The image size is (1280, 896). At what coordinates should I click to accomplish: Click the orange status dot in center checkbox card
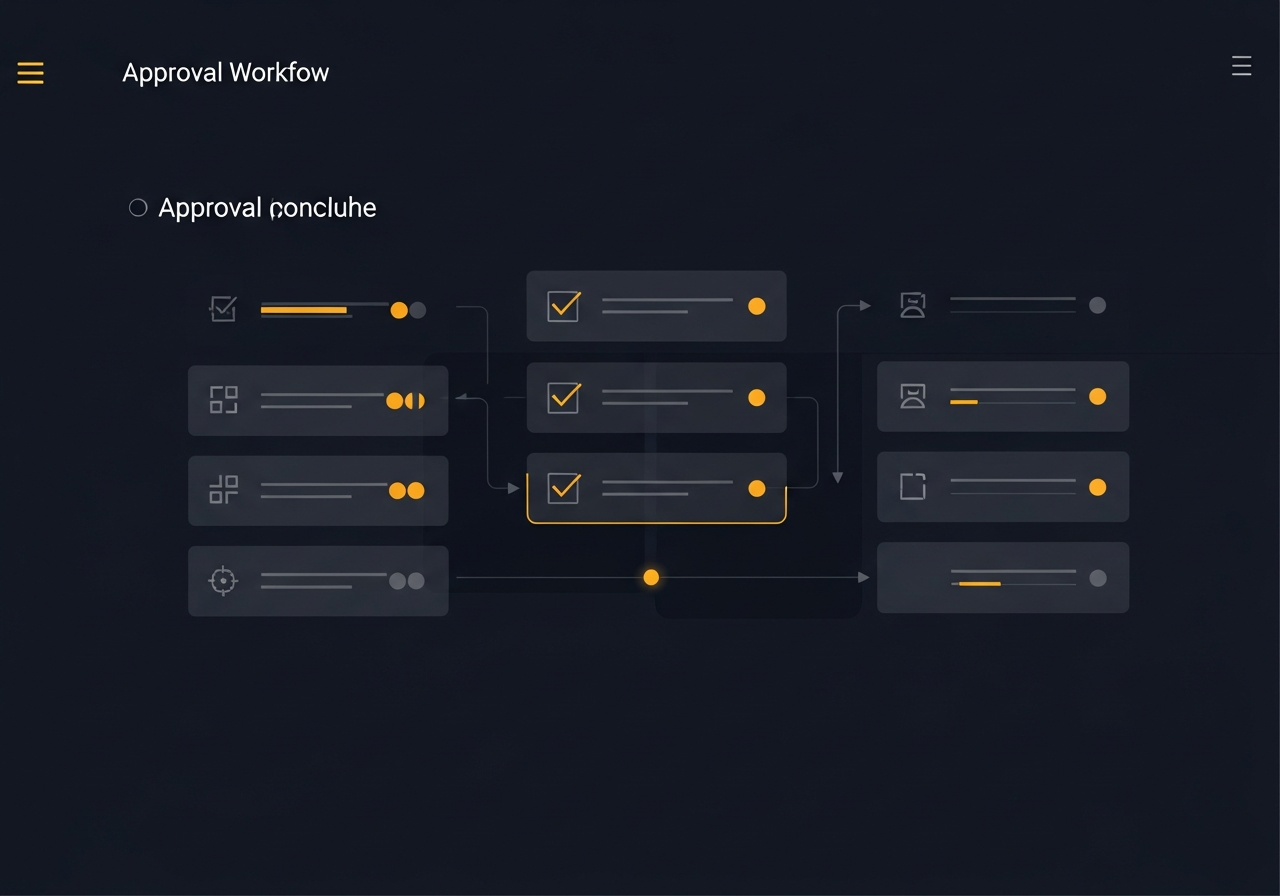757,398
